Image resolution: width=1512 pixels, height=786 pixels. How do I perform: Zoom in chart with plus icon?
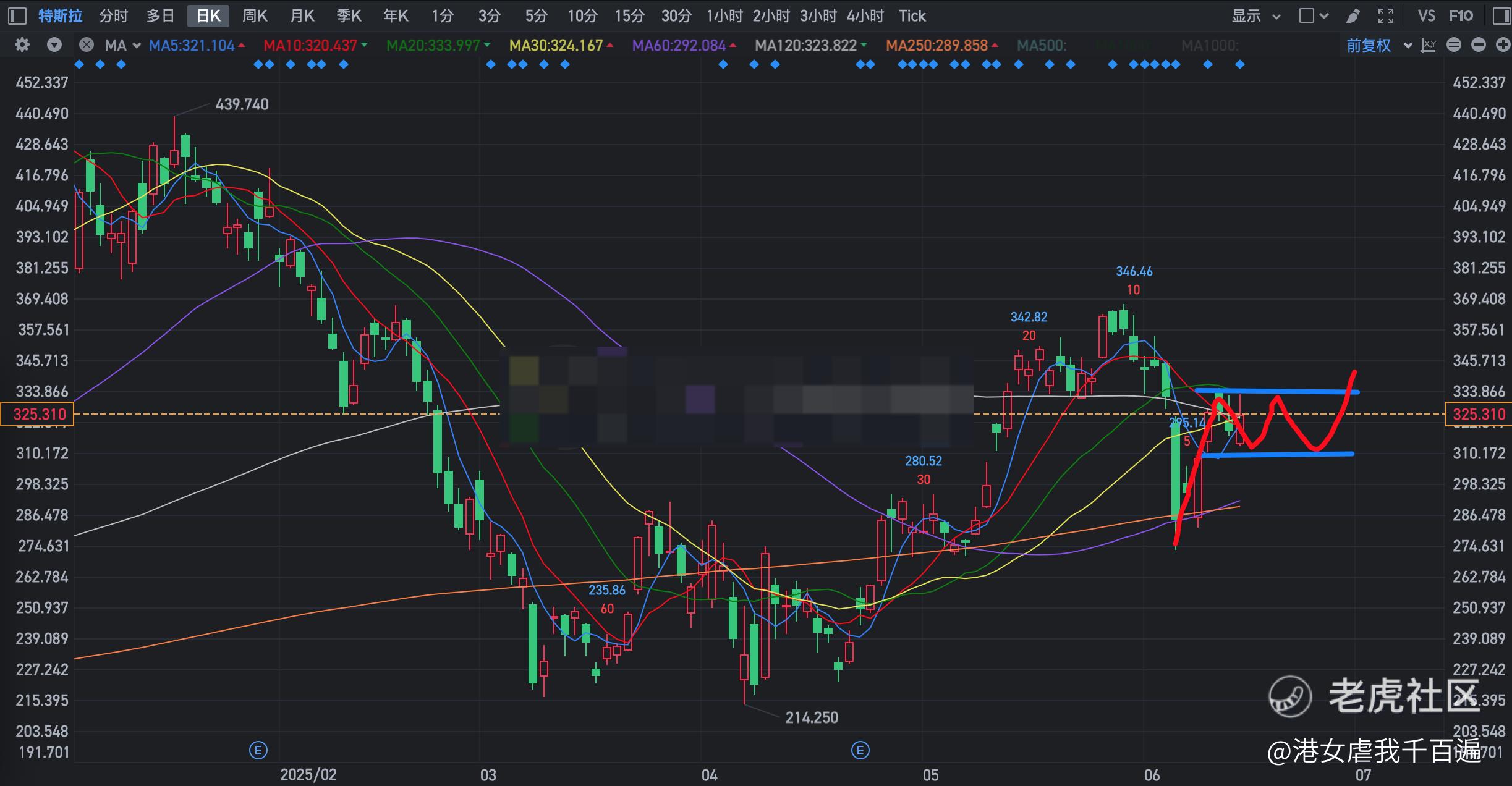(1502, 45)
